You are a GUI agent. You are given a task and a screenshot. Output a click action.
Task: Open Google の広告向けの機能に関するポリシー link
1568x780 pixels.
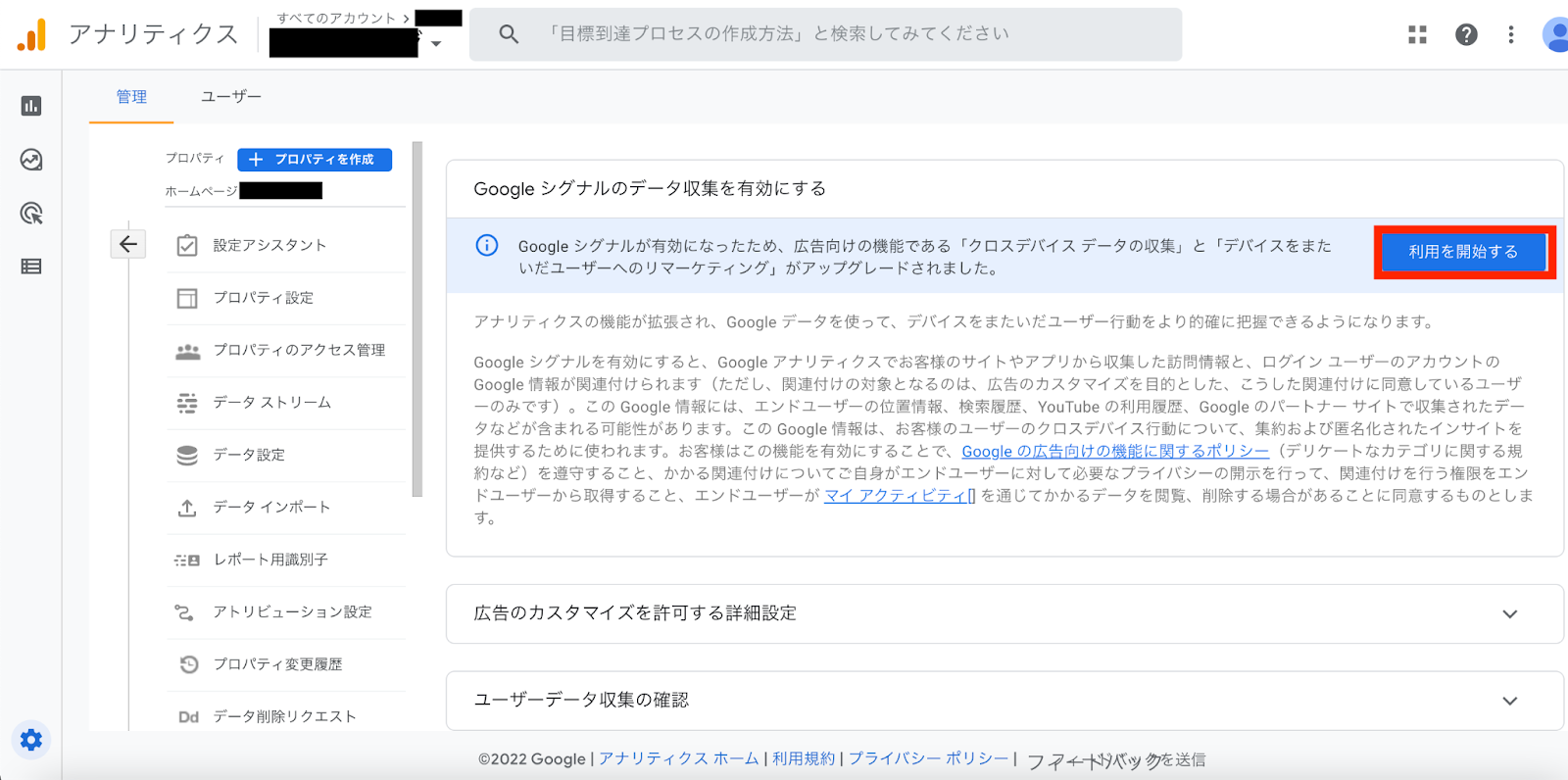point(1115,451)
